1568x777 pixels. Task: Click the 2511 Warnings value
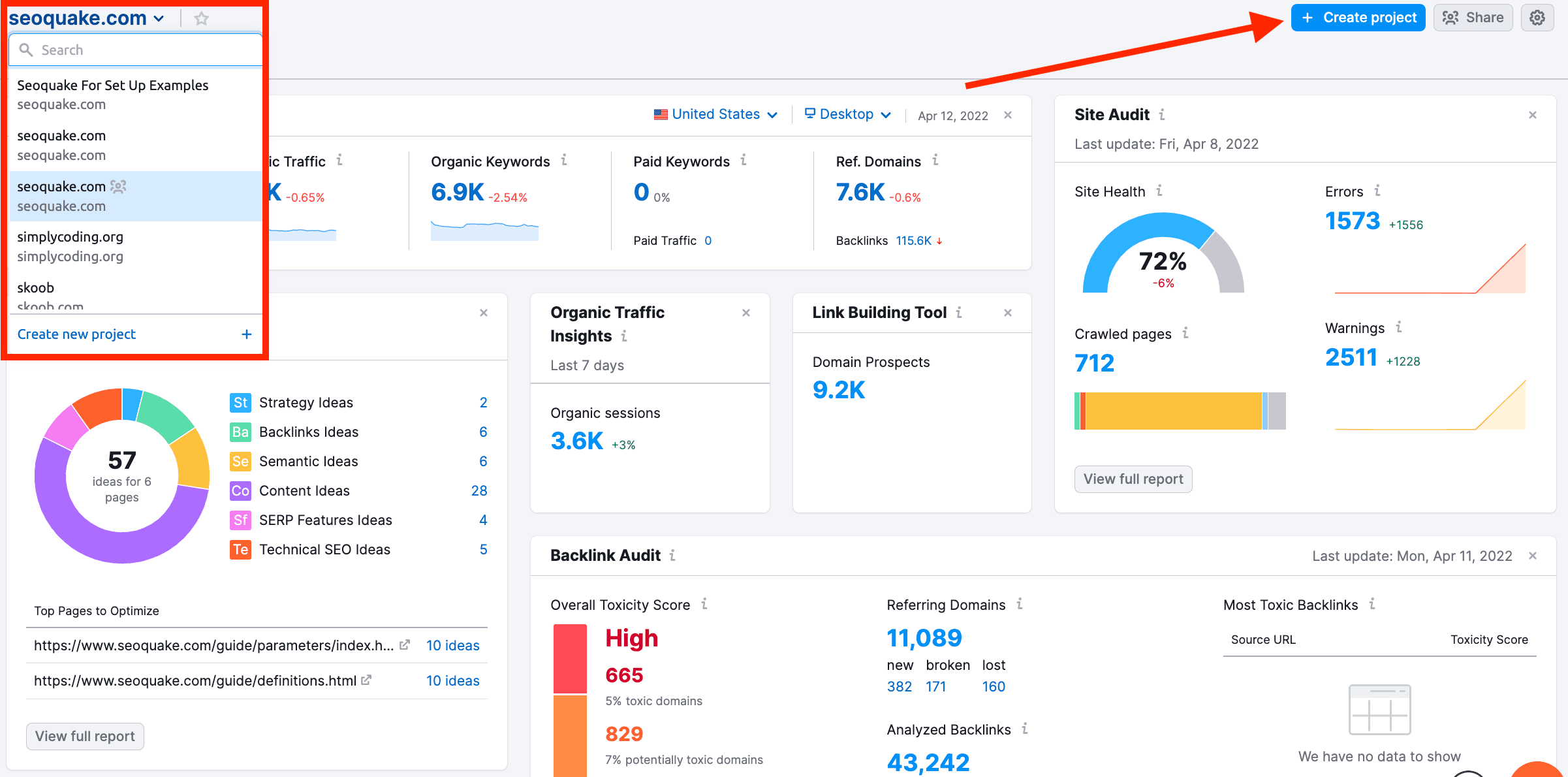[1351, 358]
